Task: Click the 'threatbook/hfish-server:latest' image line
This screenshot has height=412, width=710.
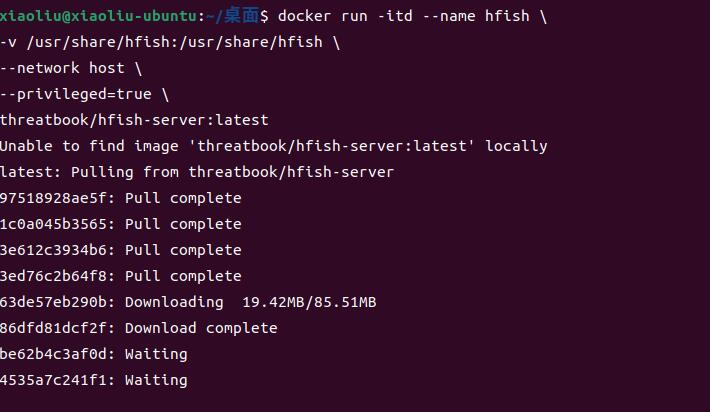Action: pos(134,120)
